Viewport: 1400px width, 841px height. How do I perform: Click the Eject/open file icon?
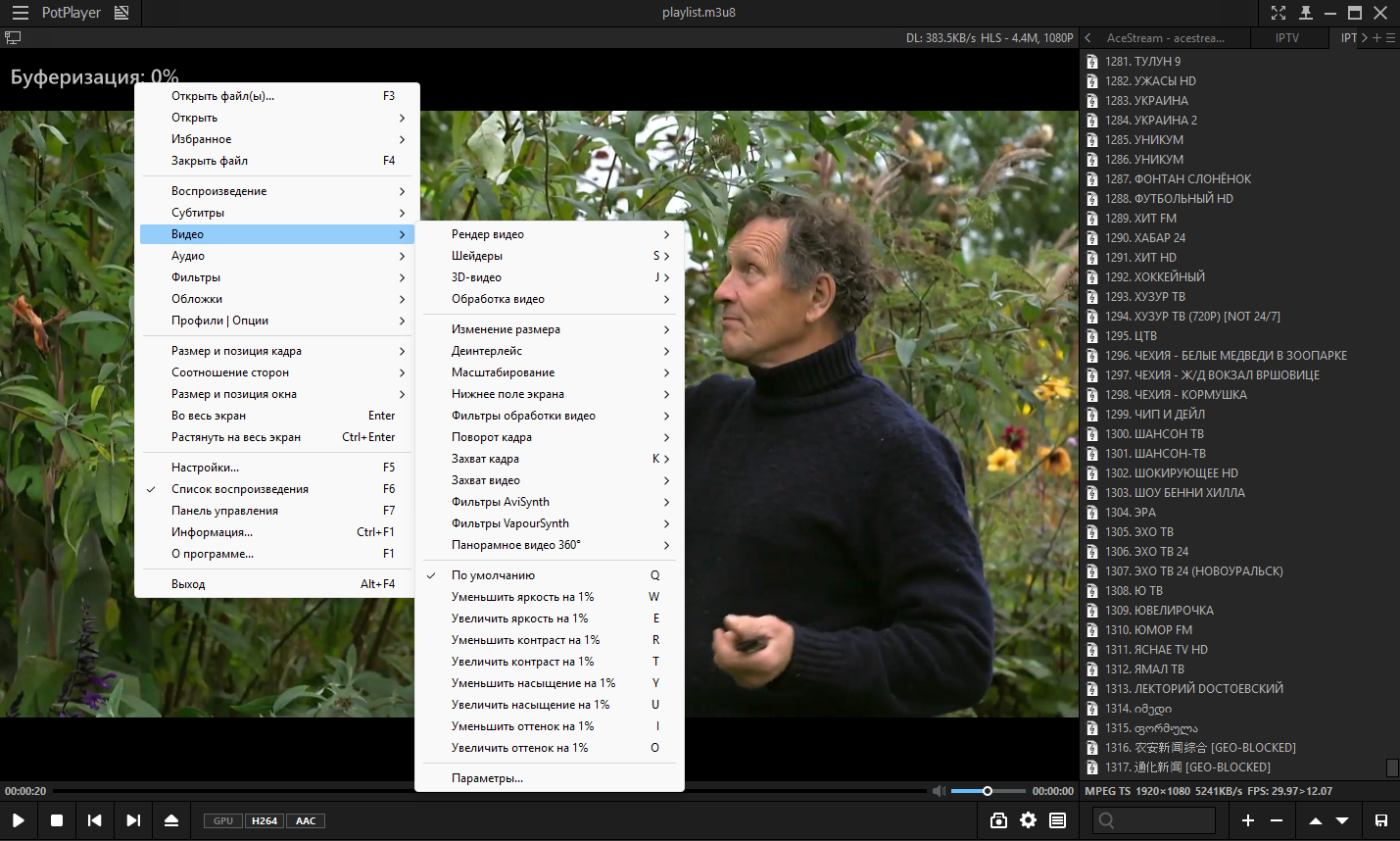point(171,820)
